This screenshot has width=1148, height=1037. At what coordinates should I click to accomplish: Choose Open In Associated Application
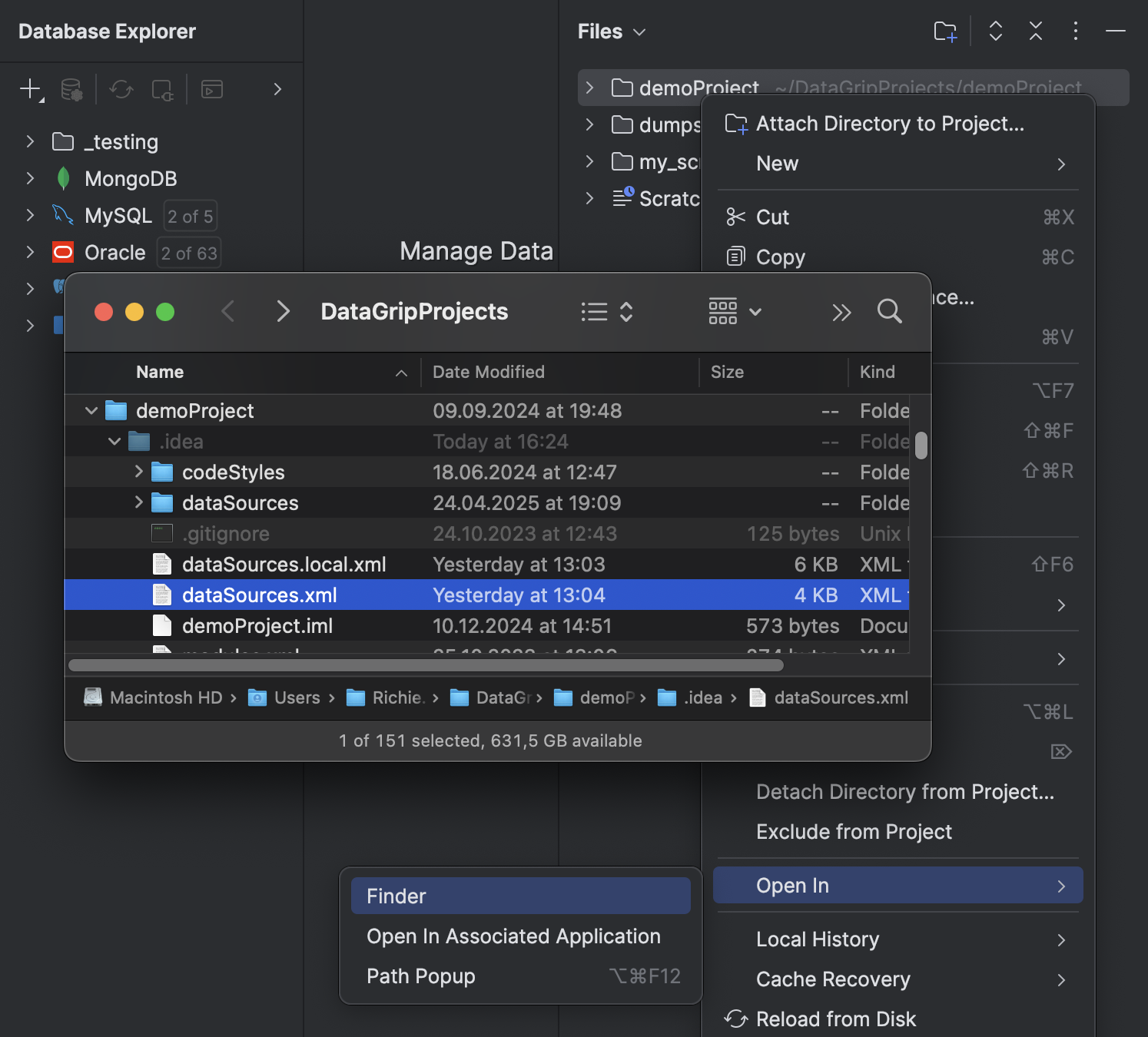tap(521, 936)
